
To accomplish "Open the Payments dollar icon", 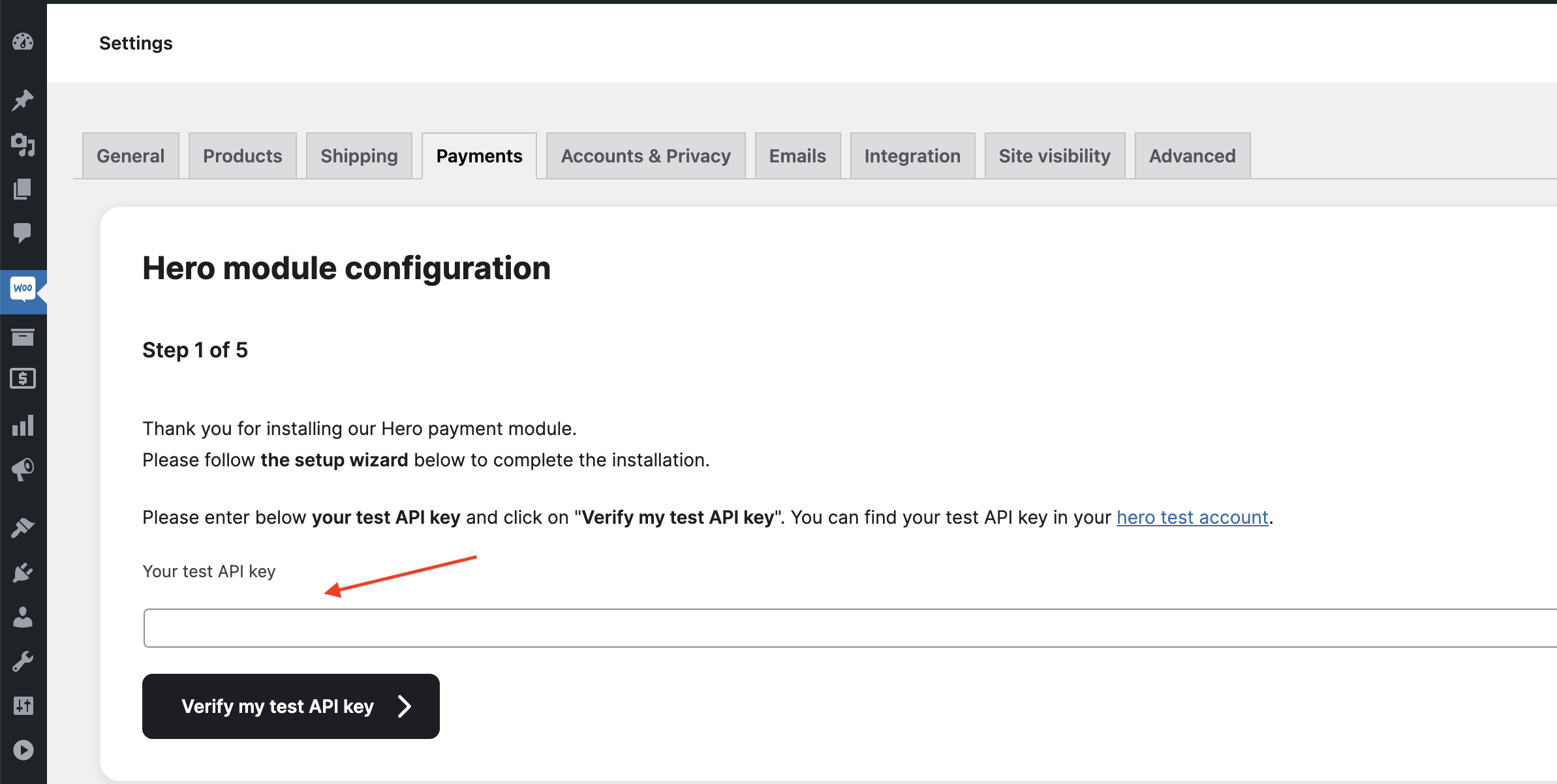I will (x=23, y=378).
